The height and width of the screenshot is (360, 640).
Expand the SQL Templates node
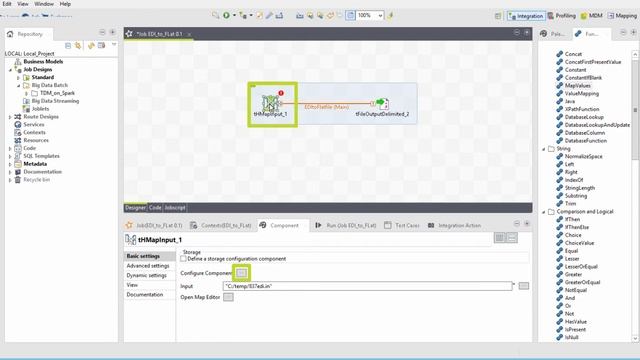(10, 156)
